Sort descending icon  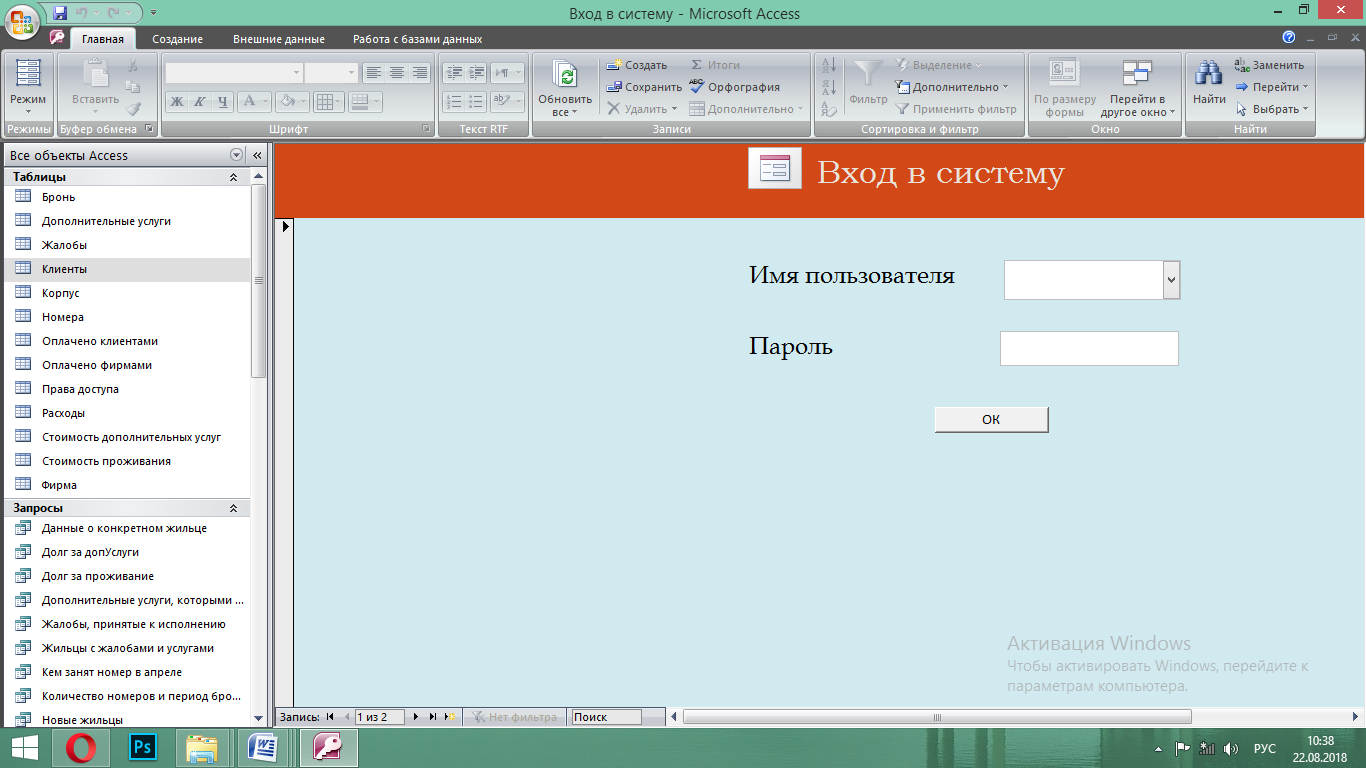[x=829, y=88]
